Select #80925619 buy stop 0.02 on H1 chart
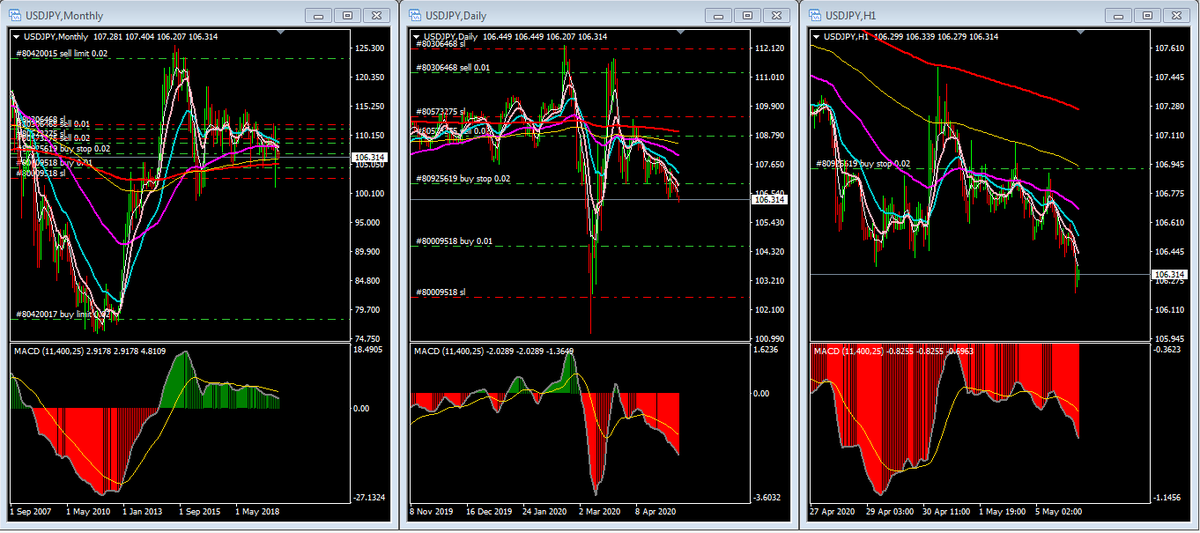 click(x=864, y=162)
